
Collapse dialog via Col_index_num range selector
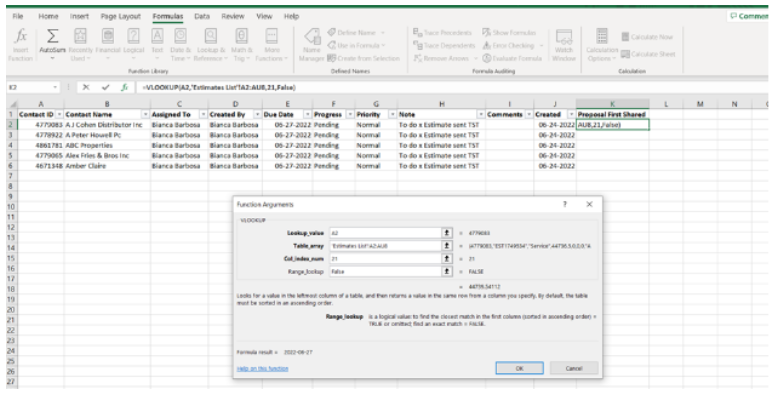(447, 258)
